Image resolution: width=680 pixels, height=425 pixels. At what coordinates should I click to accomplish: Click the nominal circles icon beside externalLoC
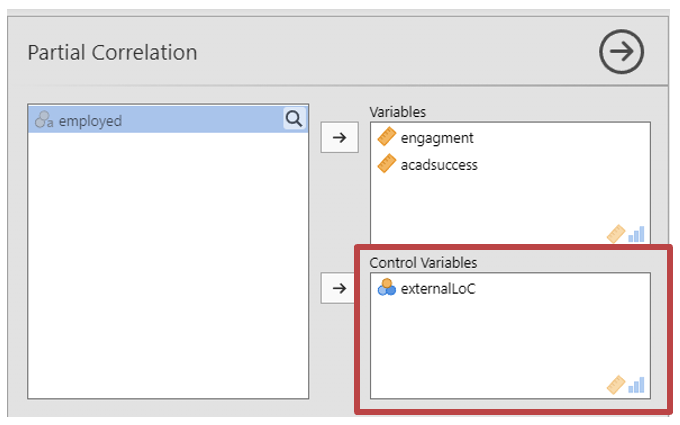(387, 289)
